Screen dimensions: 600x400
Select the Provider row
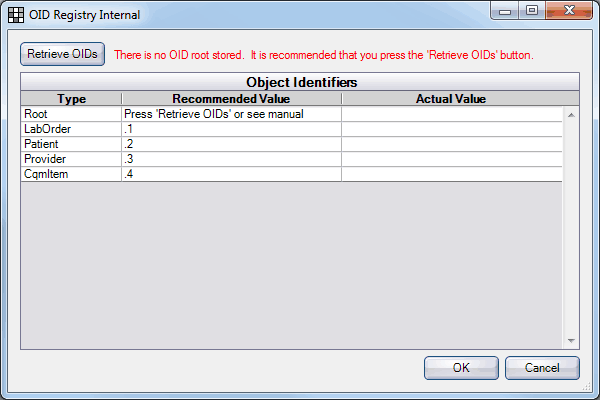click(x=71, y=159)
